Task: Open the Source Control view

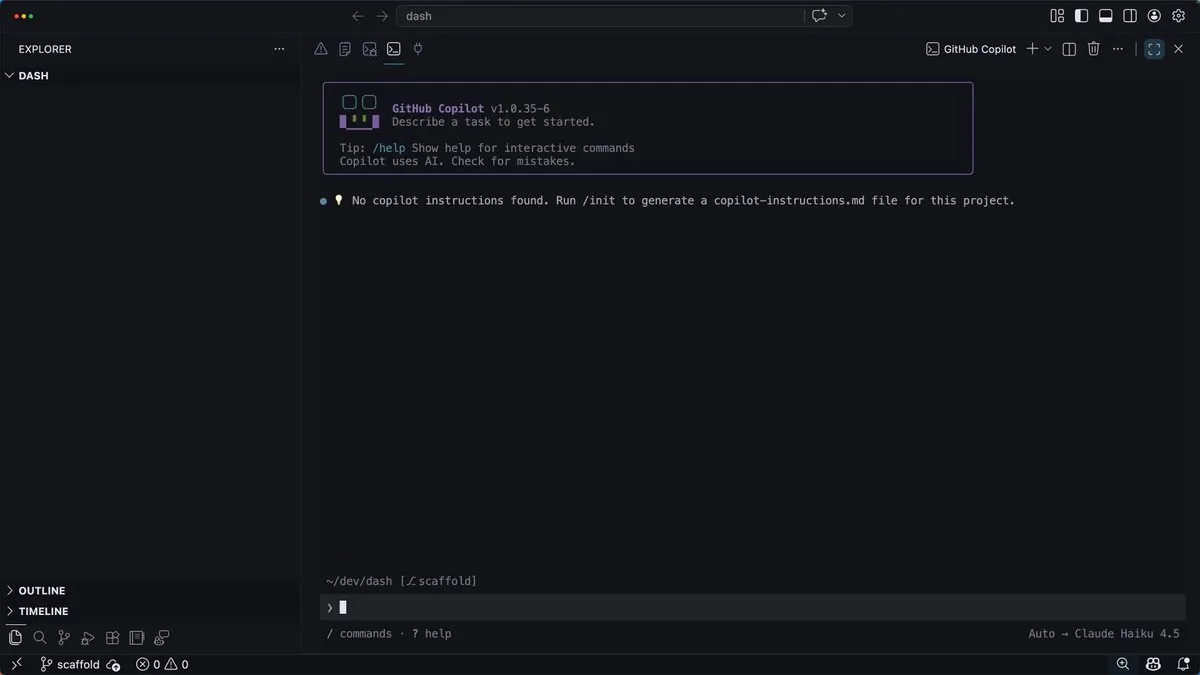Action: click(x=63, y=637)
